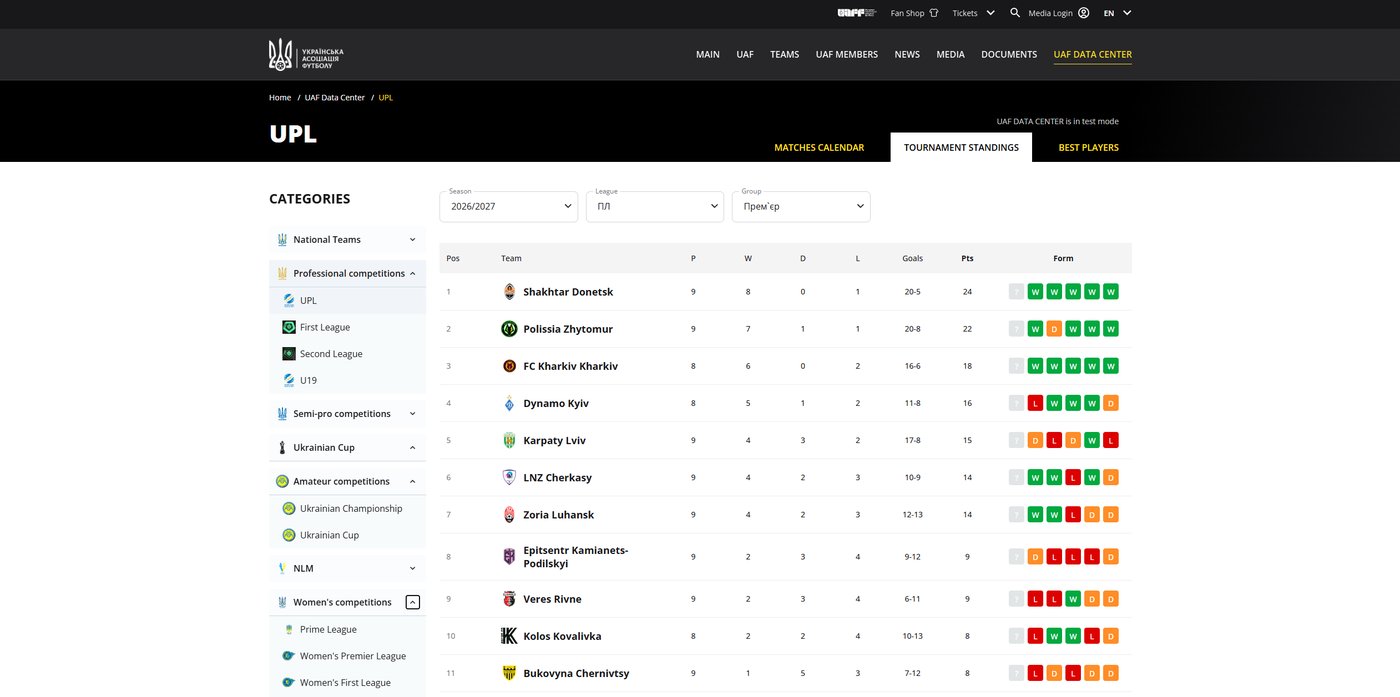This screenshot has width=1400, height=697.
Task: Open the NEWS navigation menu item
Action: [x=907, y=54]
